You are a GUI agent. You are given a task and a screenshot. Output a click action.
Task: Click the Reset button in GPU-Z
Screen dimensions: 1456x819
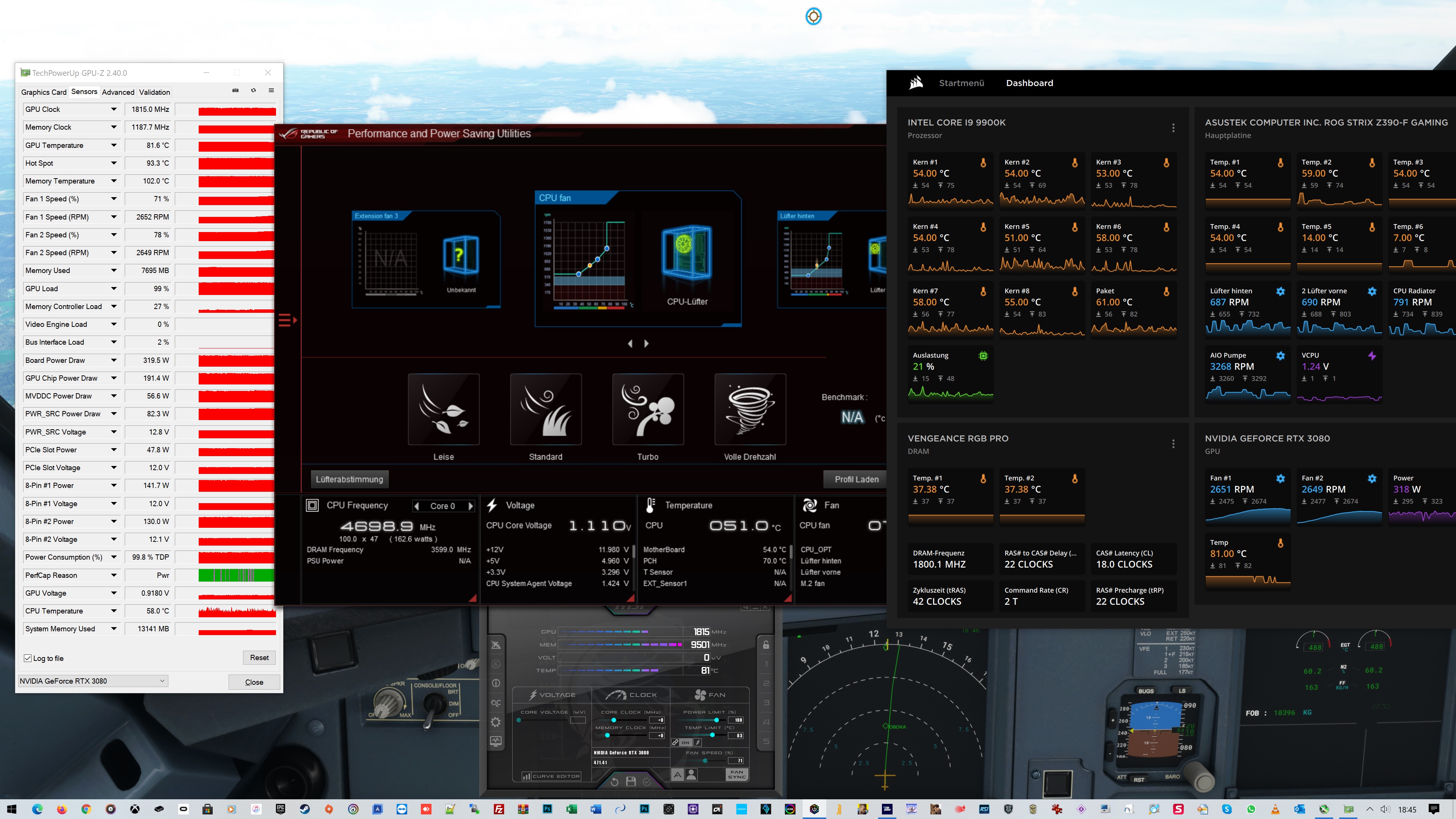point(259,657)
